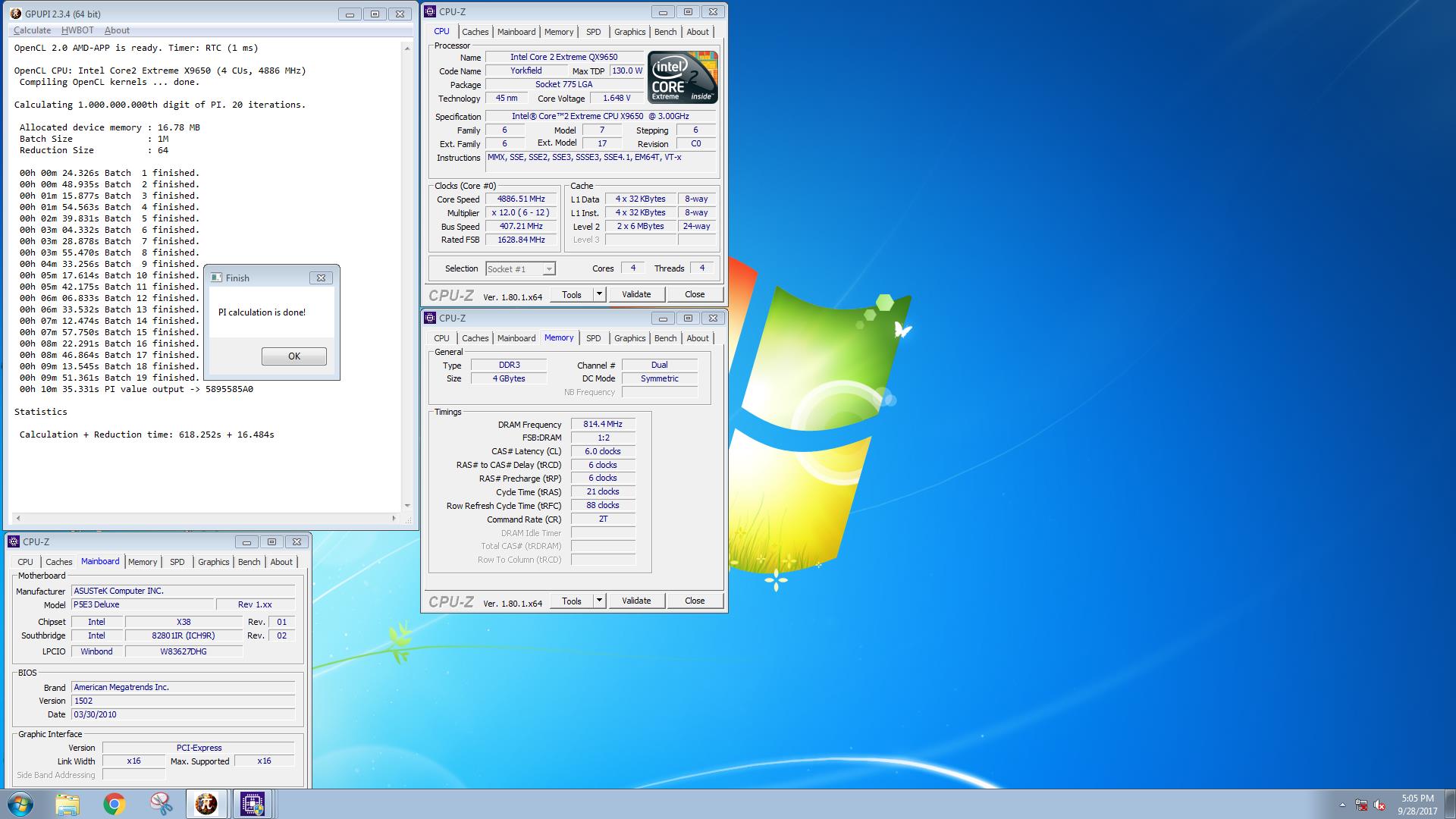Viewport: 1456px width, 819px height.
Task: Click Tools button in top CPU-Z window
Action: (x=572, y=294)
